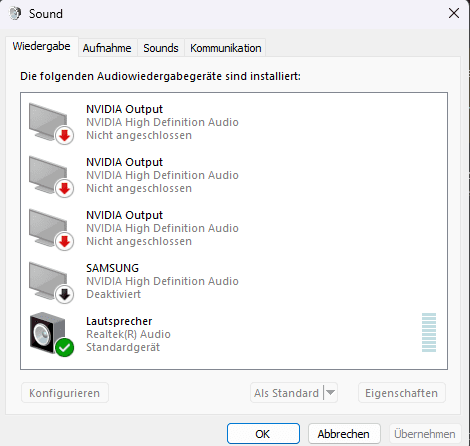Switch to the Aufnahme tab
470x446 pixels.
coord(107,48)
